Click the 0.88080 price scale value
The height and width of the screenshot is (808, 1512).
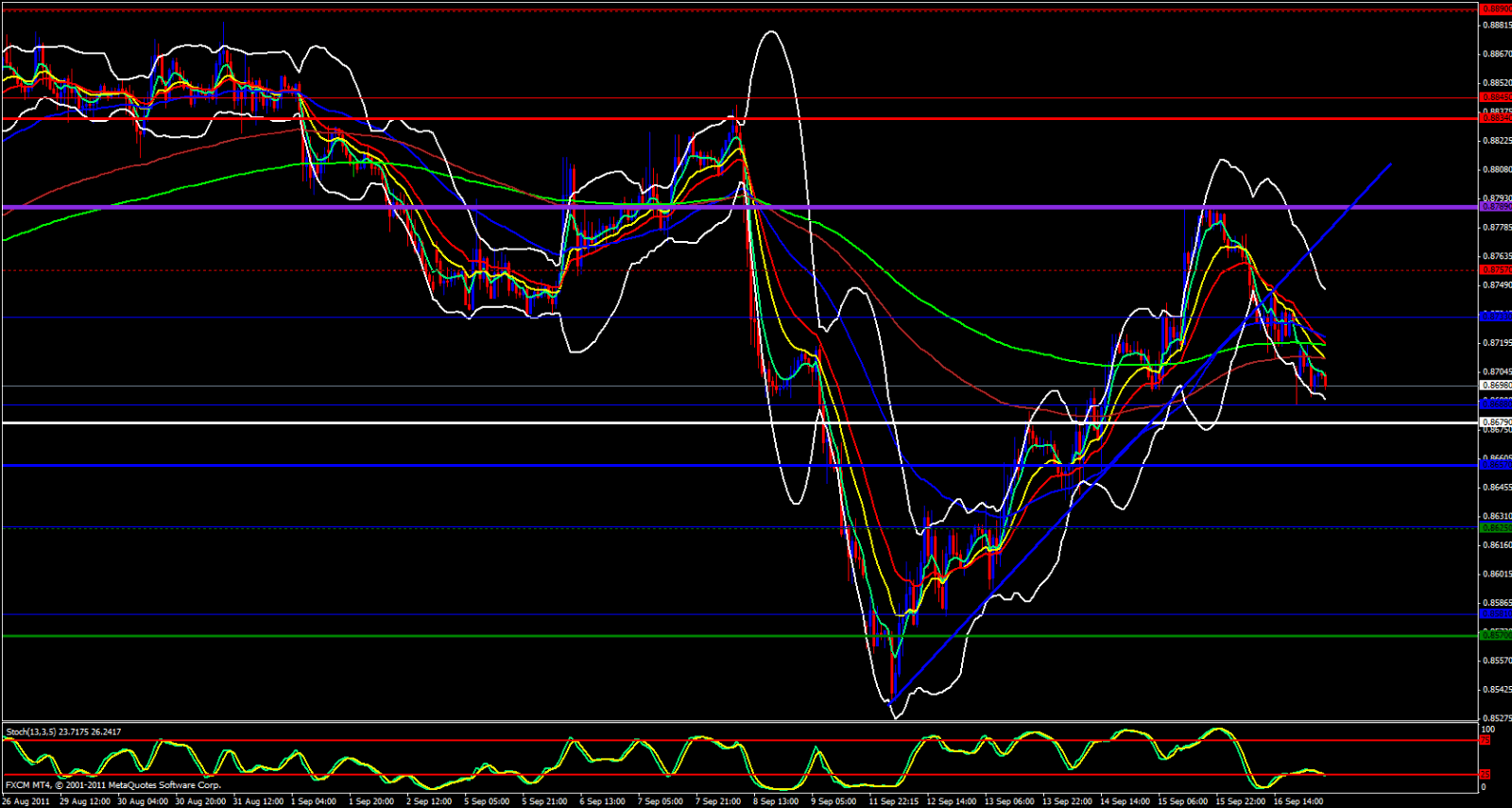tap(1495, 170)
